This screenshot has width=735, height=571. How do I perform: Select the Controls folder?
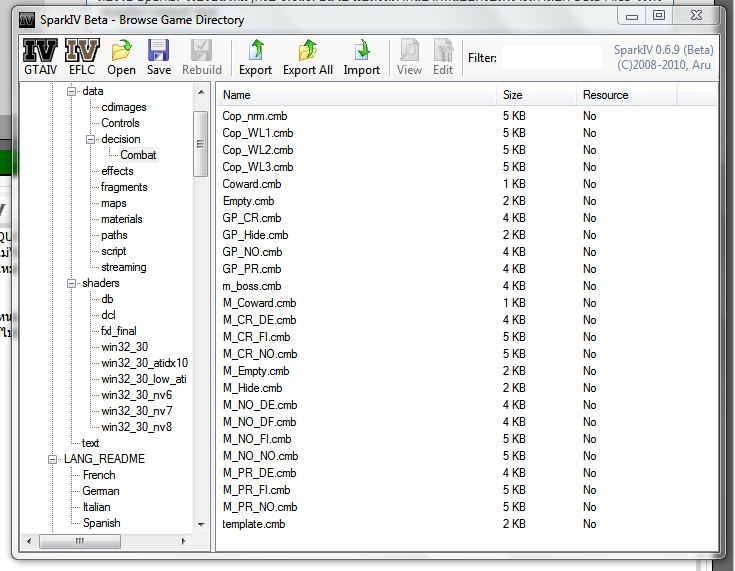pyautogui.click(x=120, y=123)
